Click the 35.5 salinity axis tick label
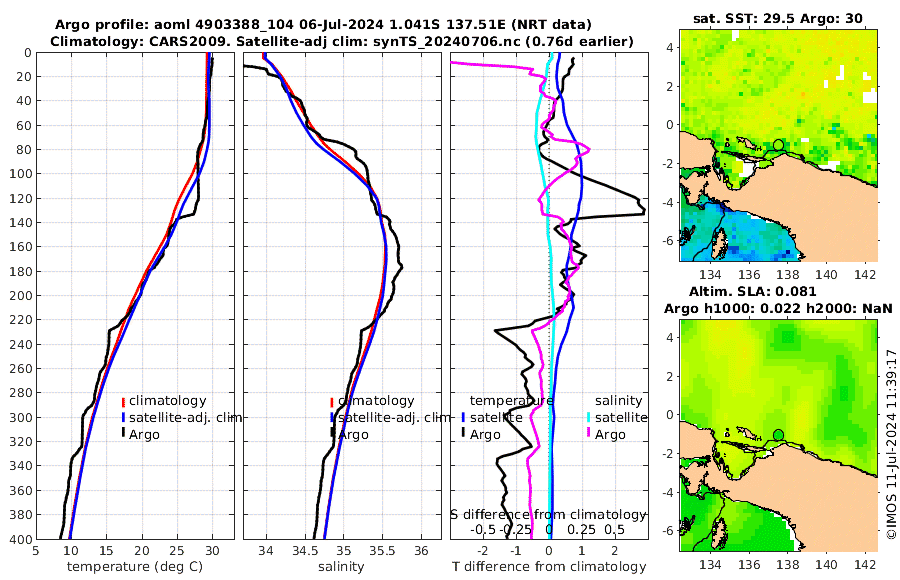 [x=382, y=551]
